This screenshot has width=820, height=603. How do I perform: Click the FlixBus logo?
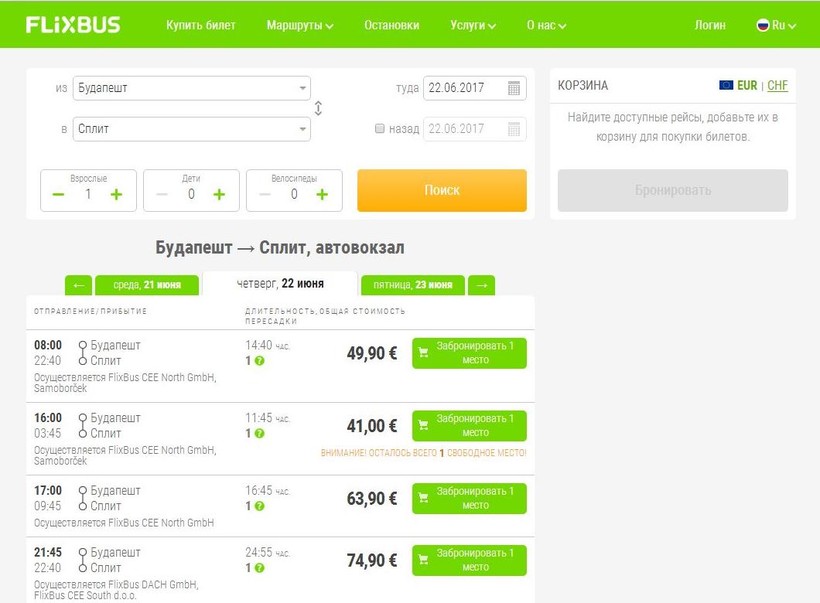(x=73, y=25)
